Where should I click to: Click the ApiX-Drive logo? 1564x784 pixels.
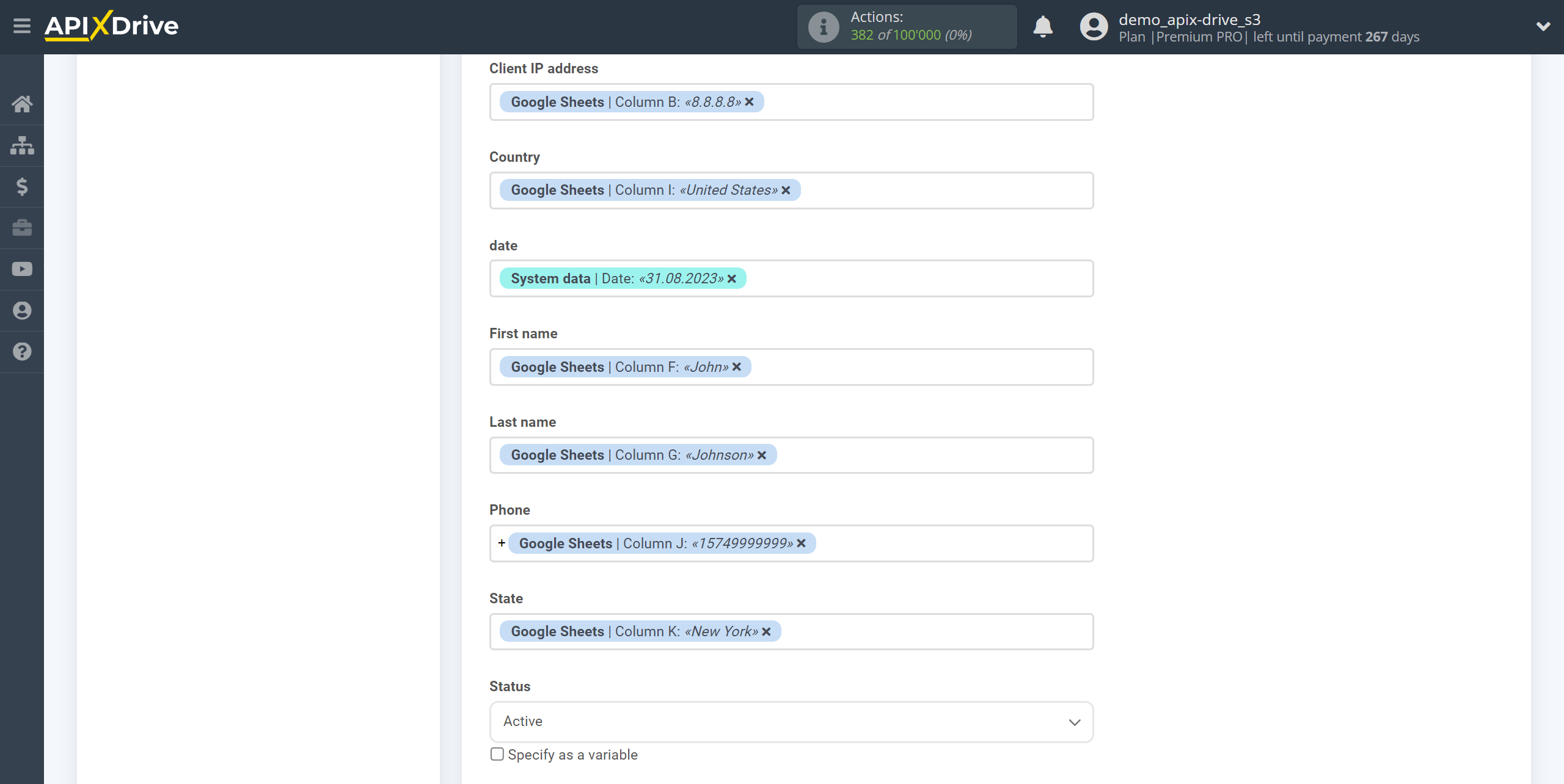111,26
